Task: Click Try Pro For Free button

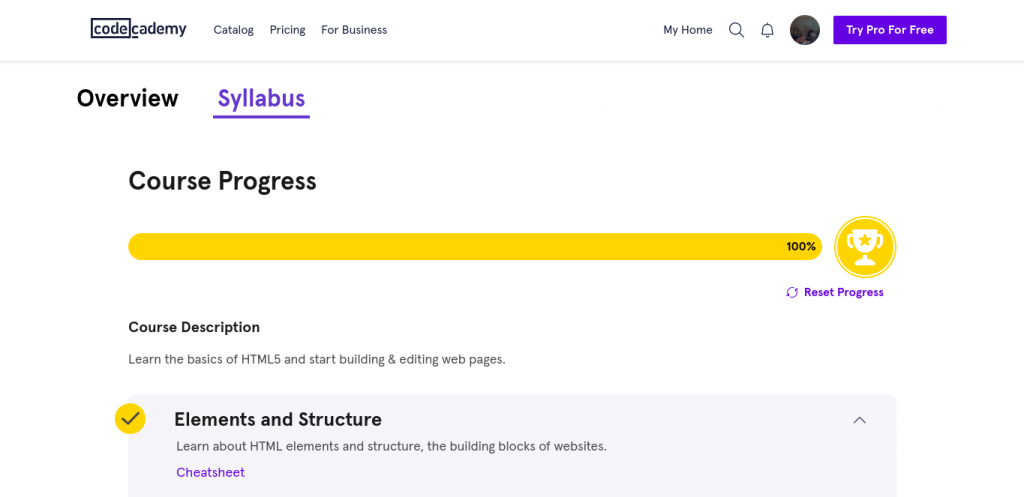Action: point(889,30)
